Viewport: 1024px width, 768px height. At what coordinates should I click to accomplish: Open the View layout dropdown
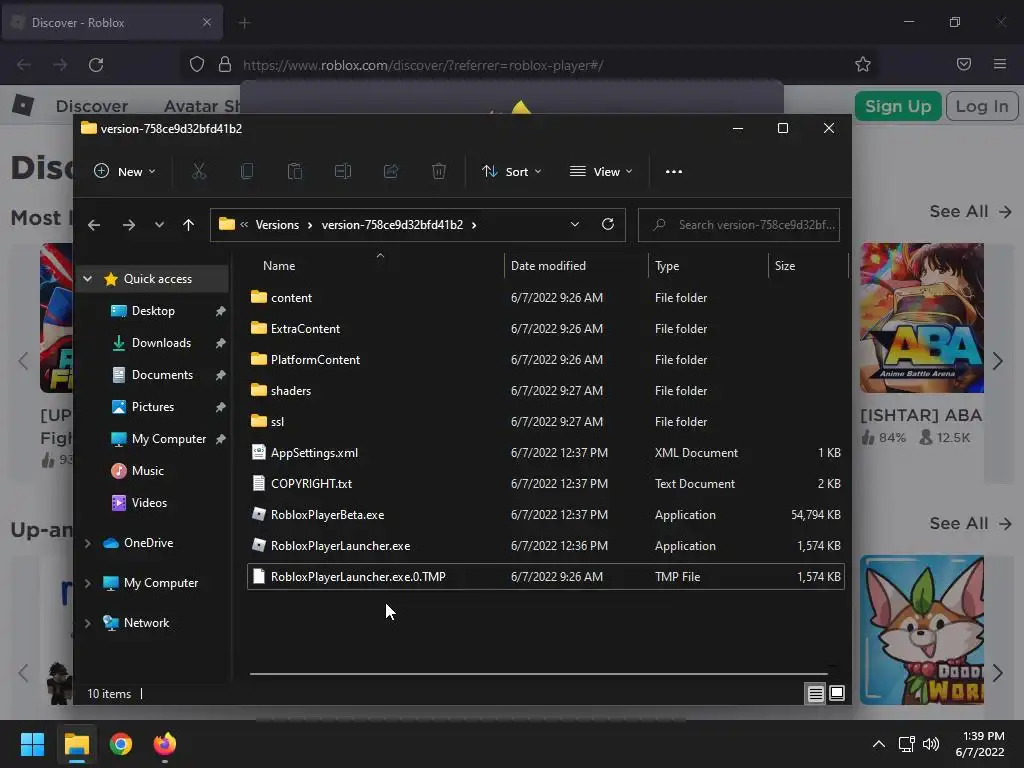click(x=601, y=172)
